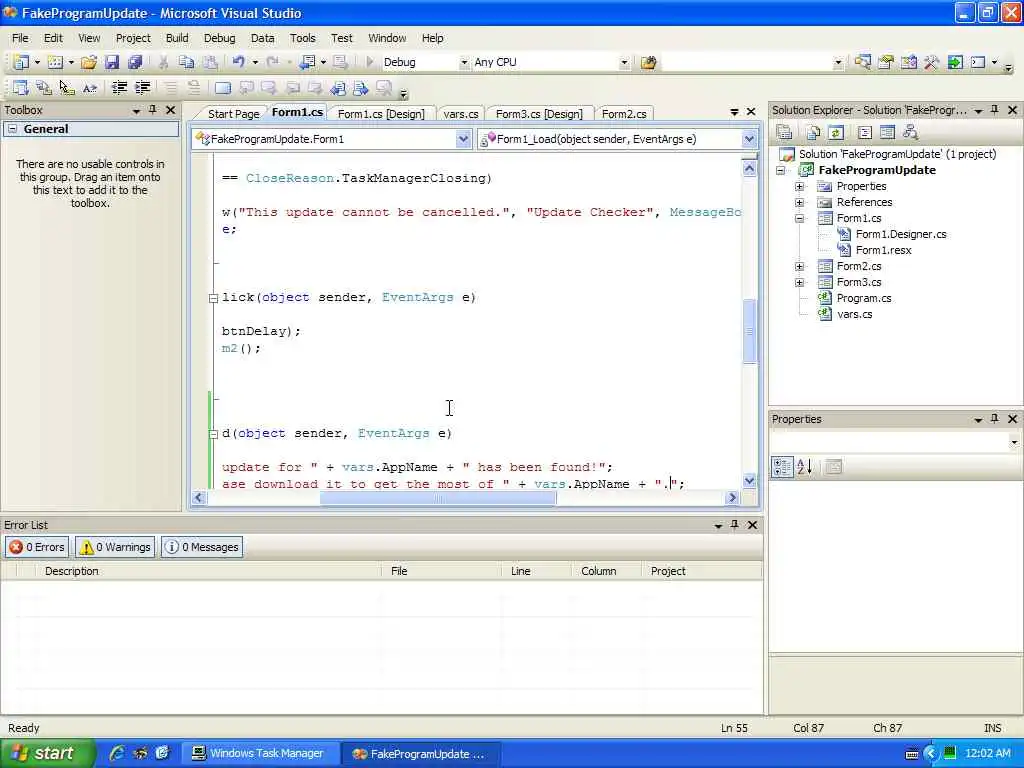Click the Save All icon
The image size is (1024, 768).
click(135, 62)
